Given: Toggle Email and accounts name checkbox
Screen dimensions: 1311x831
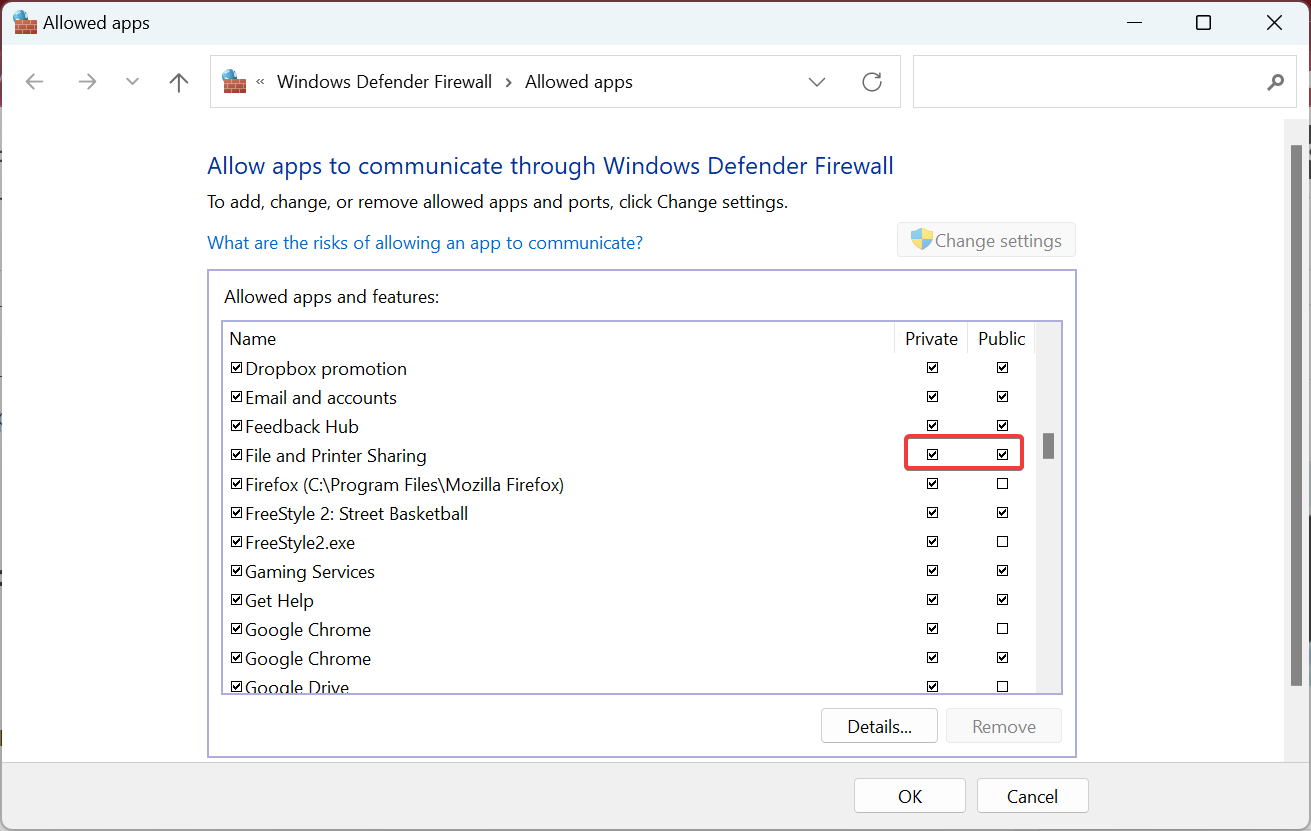Looking at the screenshot, I should (237, 398).
